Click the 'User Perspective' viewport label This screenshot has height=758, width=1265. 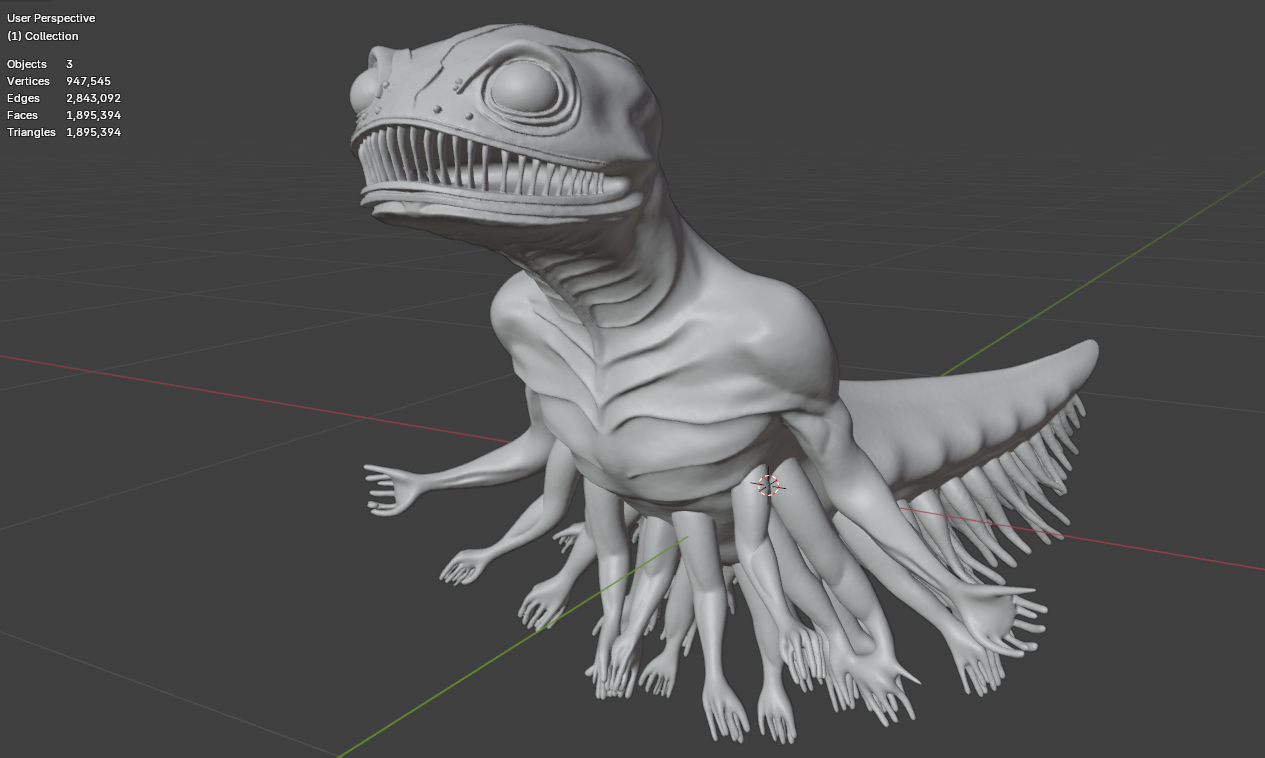[51, 18]
